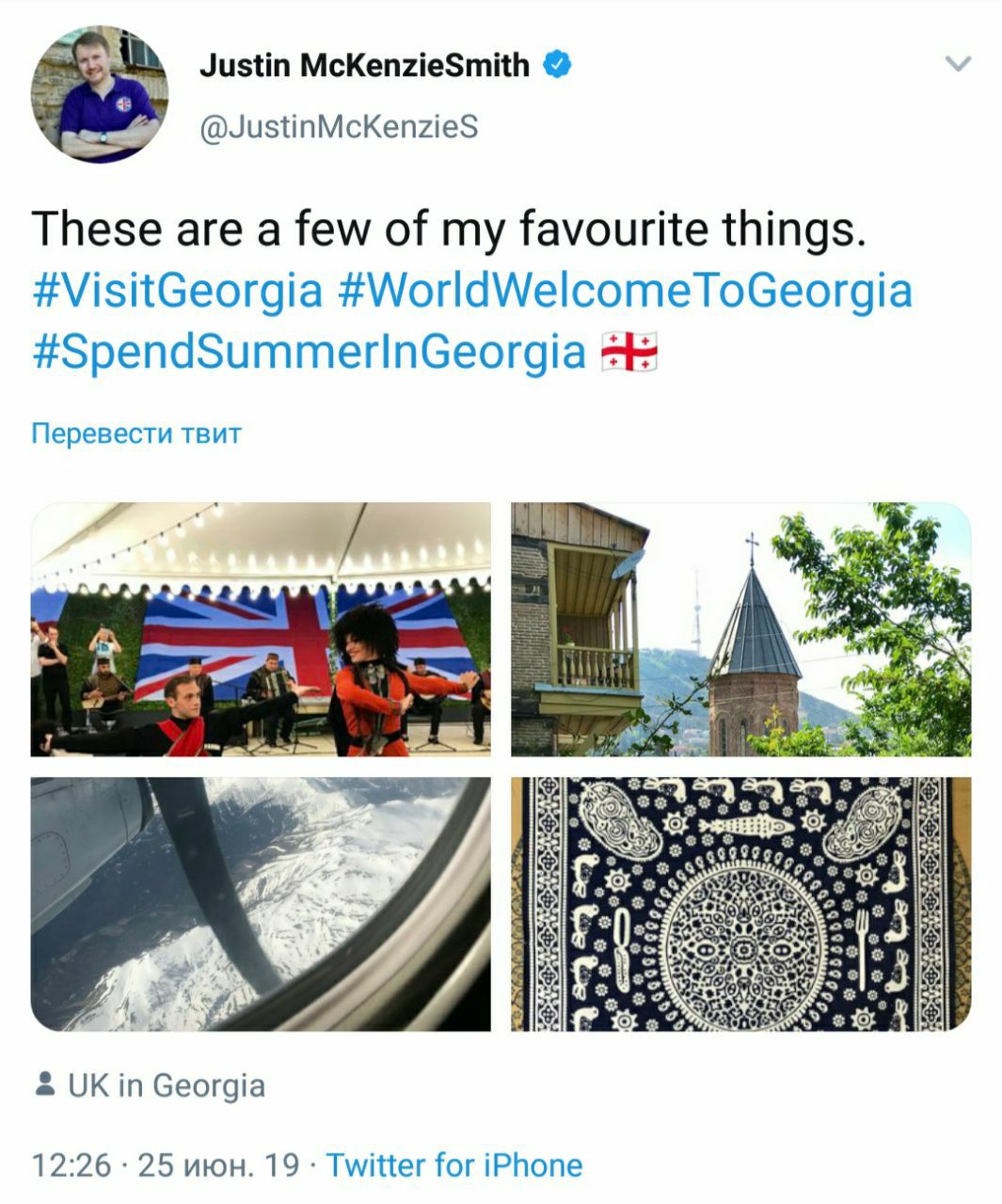Viewport: 1002px width, 1204px height.
Task: Click the Перевести твит translate link
Action: tap(136, 434)
